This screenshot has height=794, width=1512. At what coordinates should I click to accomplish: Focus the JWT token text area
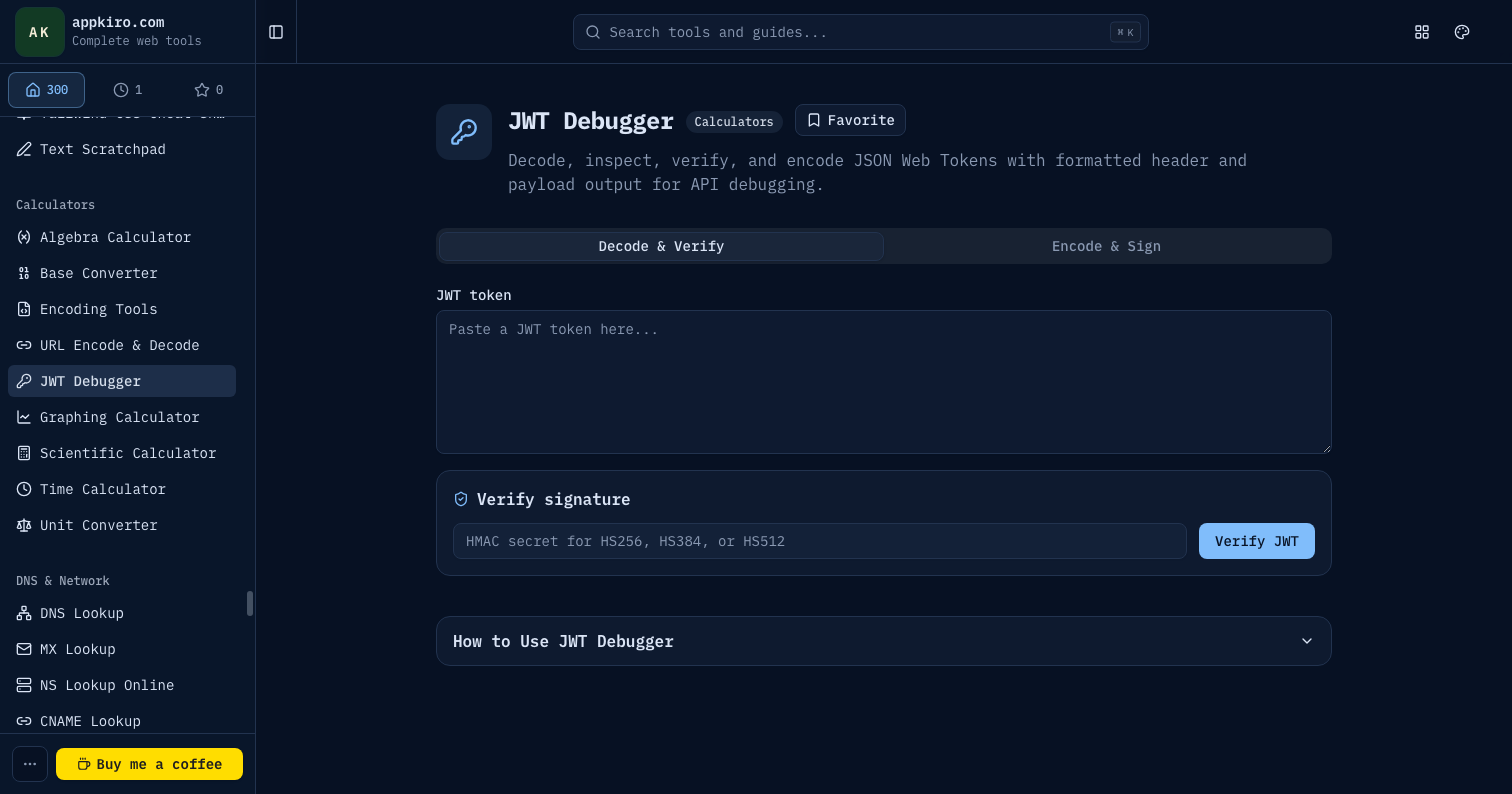(884, 382)
